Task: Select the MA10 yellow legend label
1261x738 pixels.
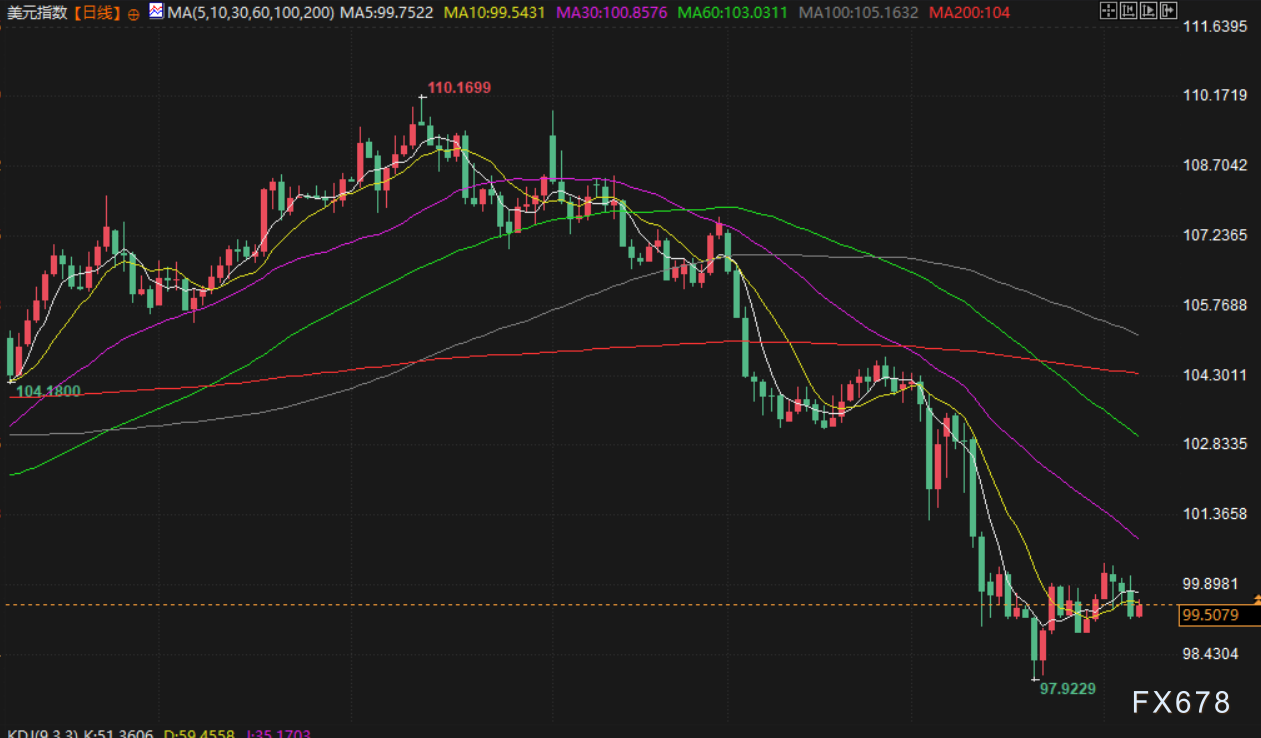Action: pyautogui.click(x=495, y=13)
